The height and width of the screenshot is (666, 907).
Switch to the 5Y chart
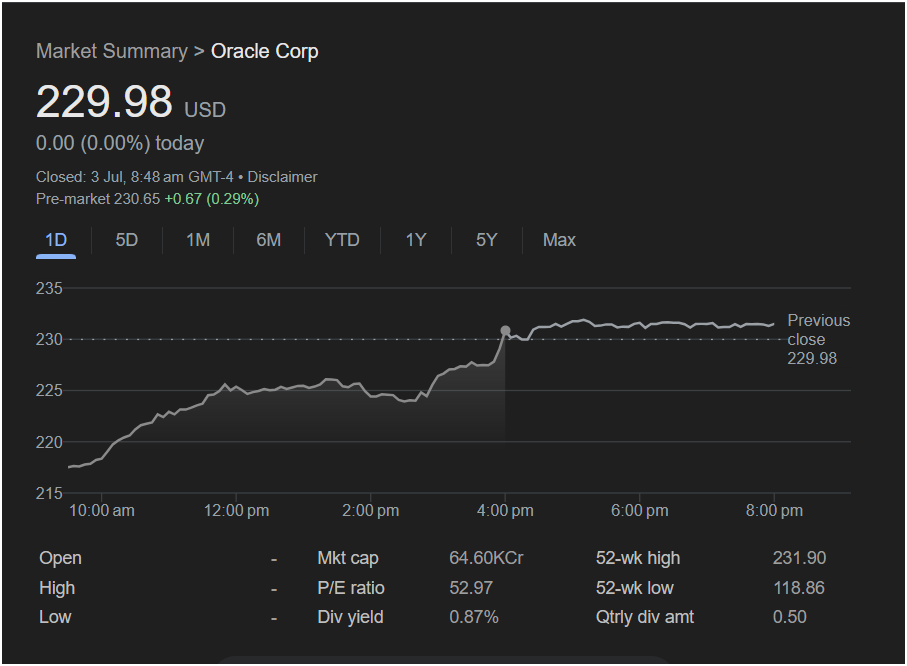pos(486,240)
